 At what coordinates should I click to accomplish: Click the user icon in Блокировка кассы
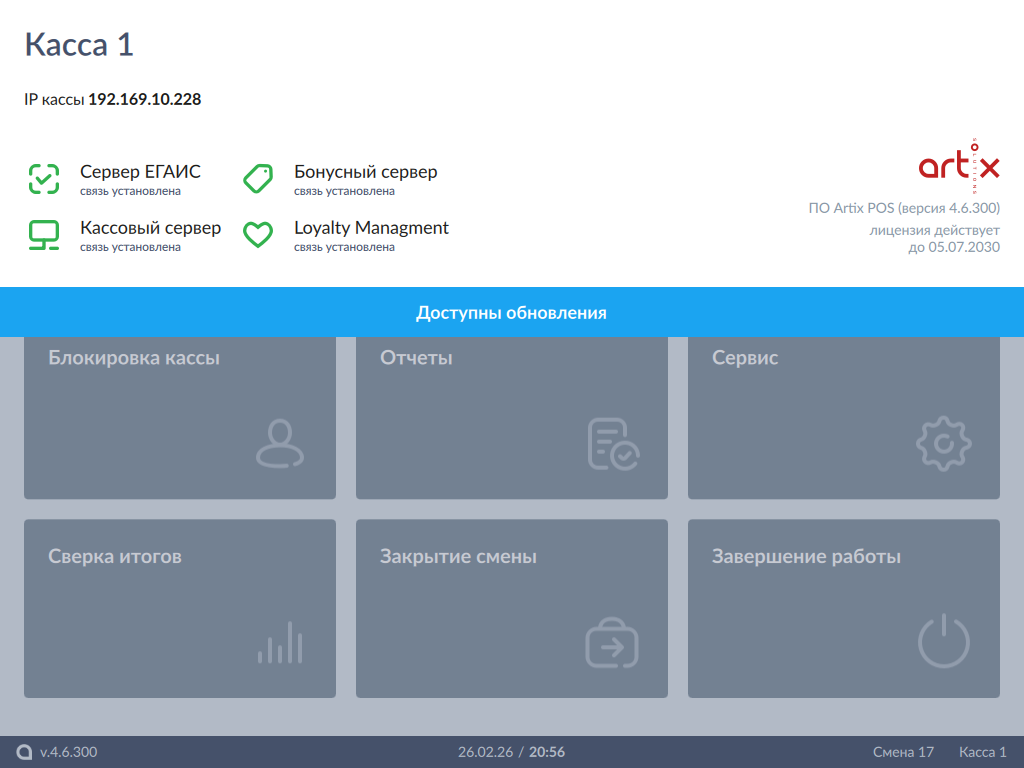click(280, 444)
